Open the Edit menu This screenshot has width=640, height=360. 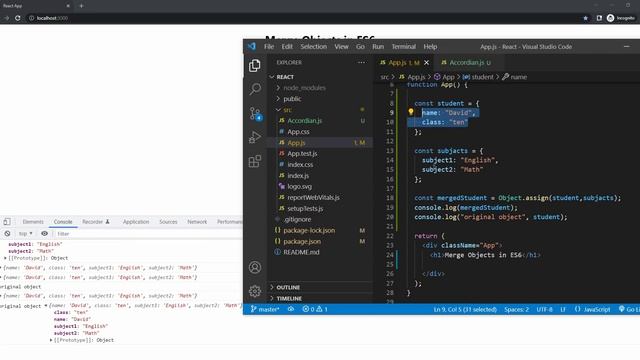click(x=287, y=47)
